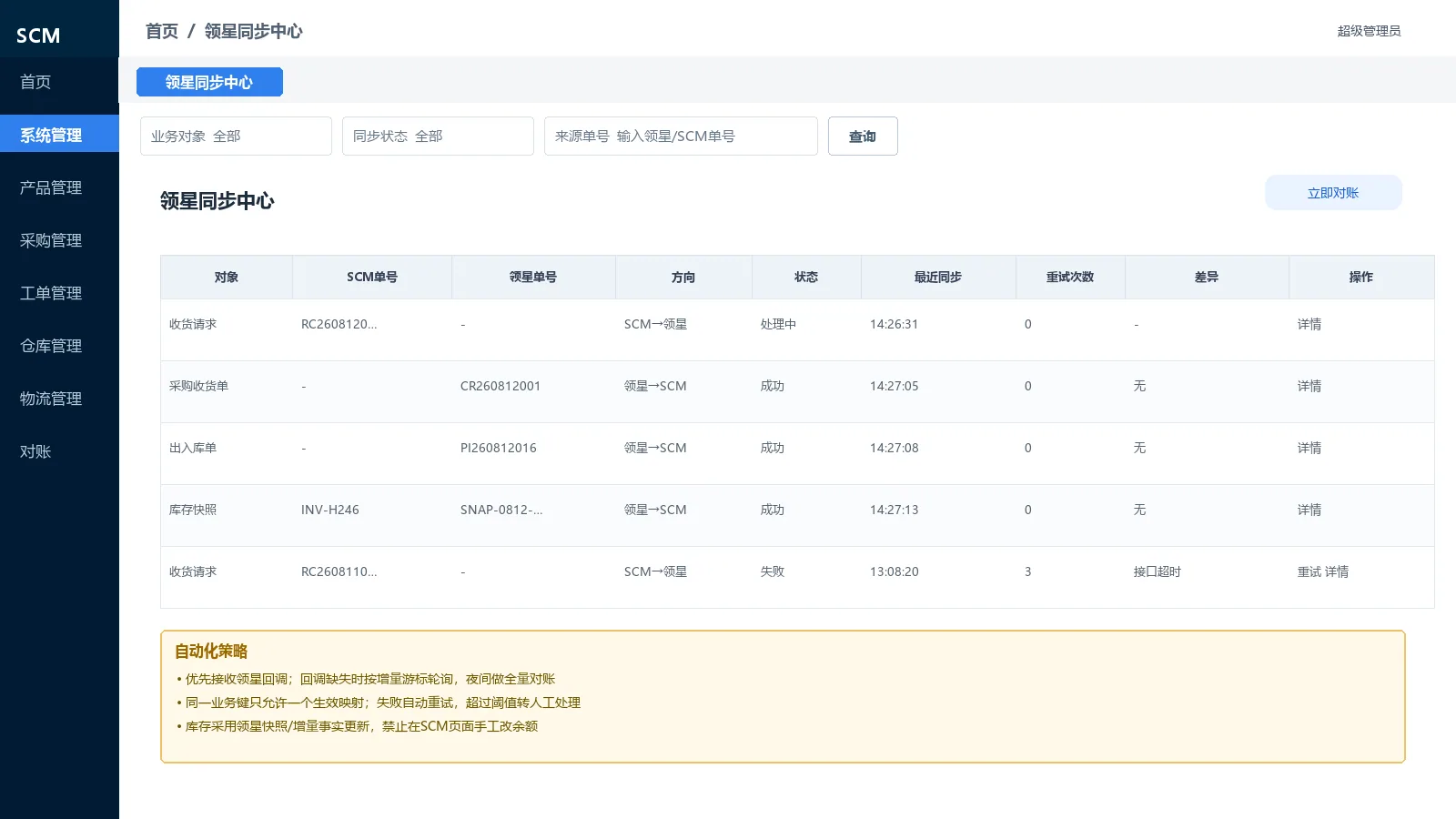Click 领星同步中心 in the breadcrumb
Image resolution: width=1456 pixels, height=819 pixels.
pyautogui.click(x=253, y=31)
